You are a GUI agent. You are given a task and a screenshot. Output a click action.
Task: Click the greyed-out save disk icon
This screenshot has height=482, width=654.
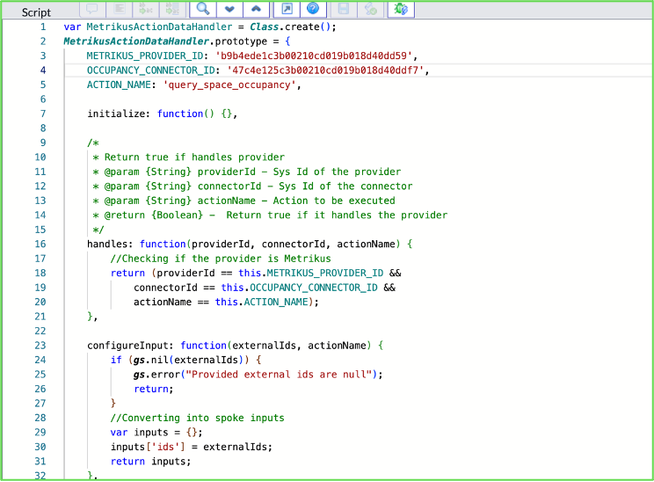point(343,9)
